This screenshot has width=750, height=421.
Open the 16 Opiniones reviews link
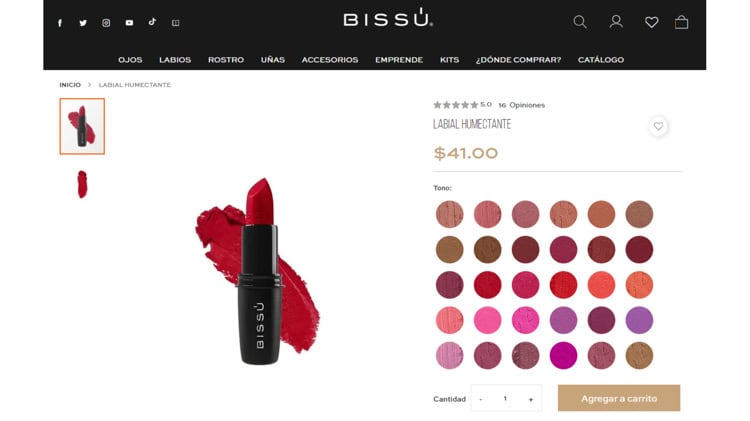521,105
